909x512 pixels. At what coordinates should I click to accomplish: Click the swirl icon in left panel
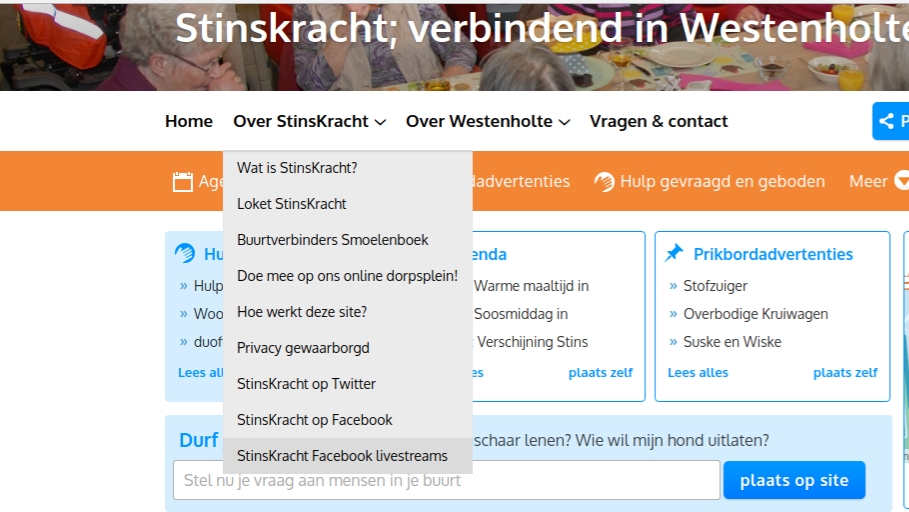(x=185, y=254)
